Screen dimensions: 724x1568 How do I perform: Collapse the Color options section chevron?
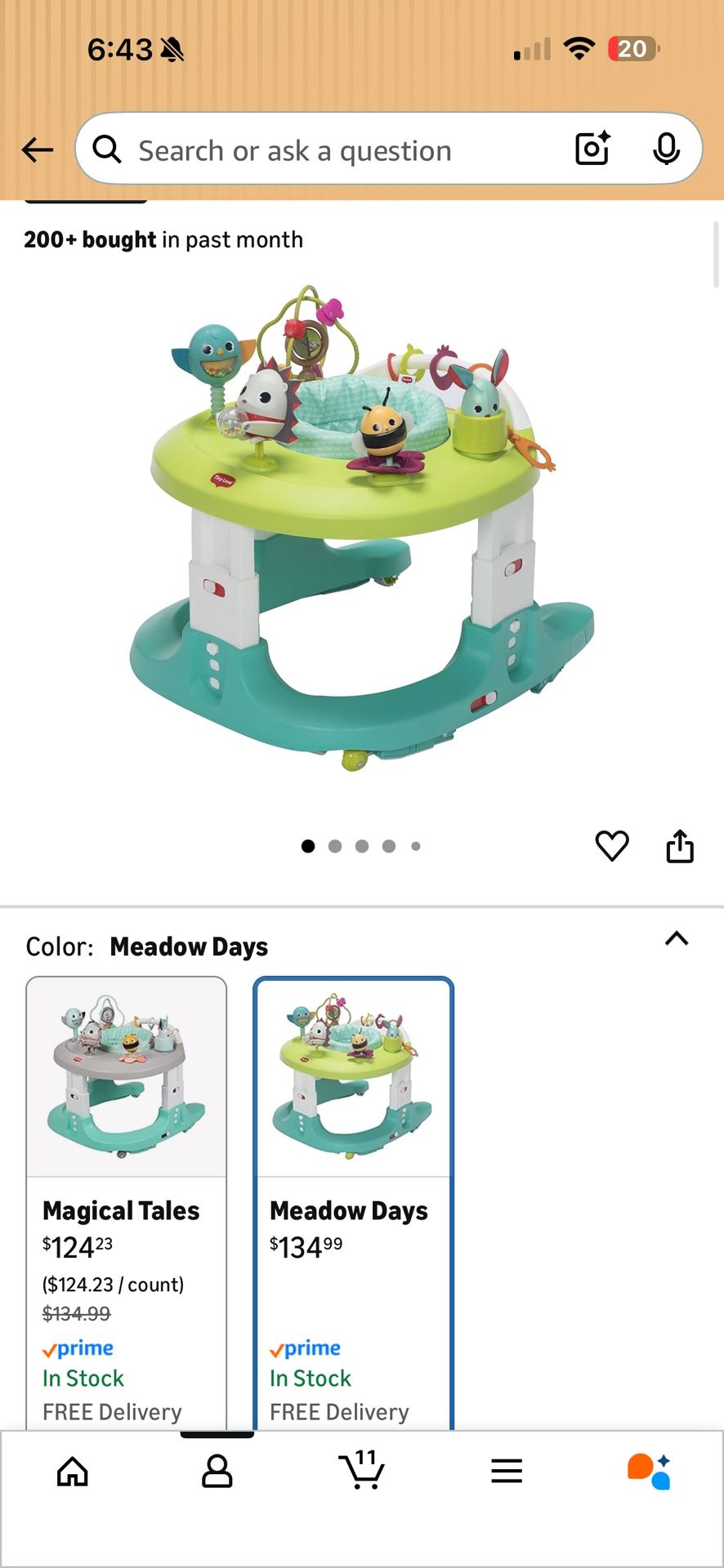pyautogui.click(x=677, y=939)
